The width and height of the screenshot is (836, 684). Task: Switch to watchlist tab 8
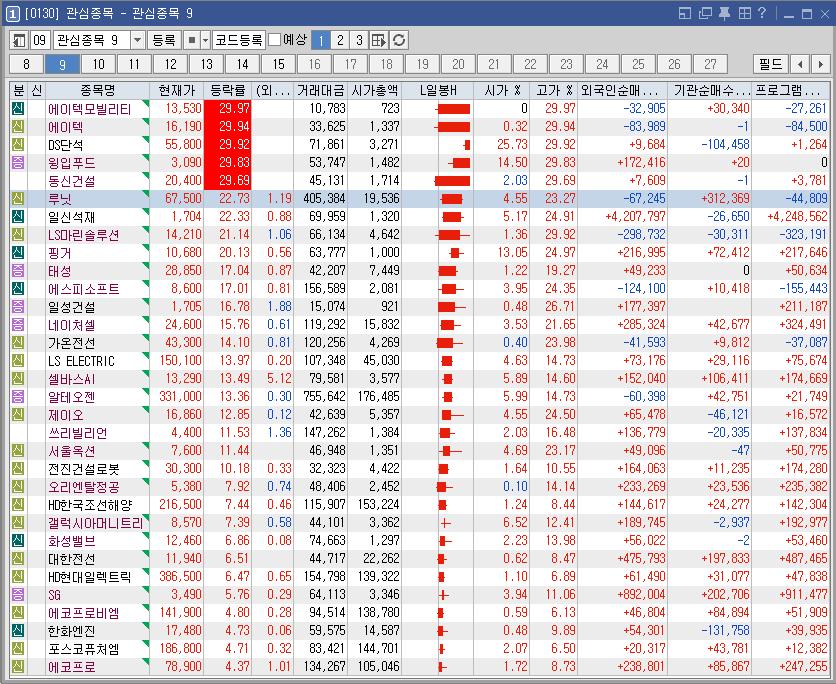(27, 65)
